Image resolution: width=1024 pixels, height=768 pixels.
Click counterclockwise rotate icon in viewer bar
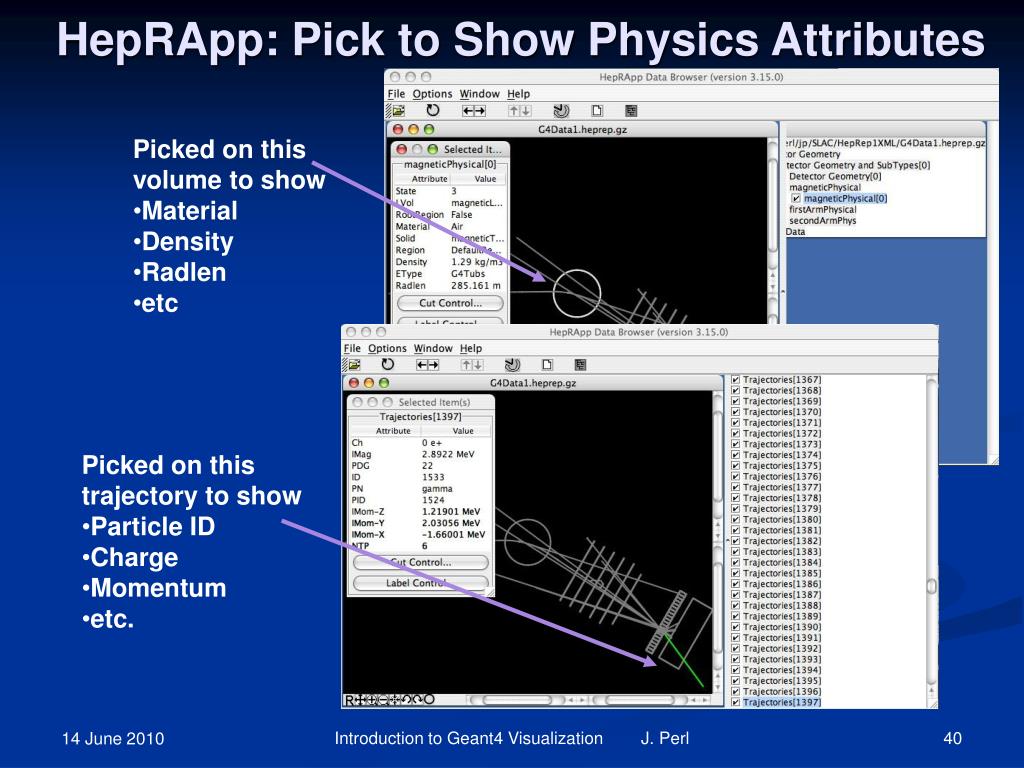[x=406, y=700]
